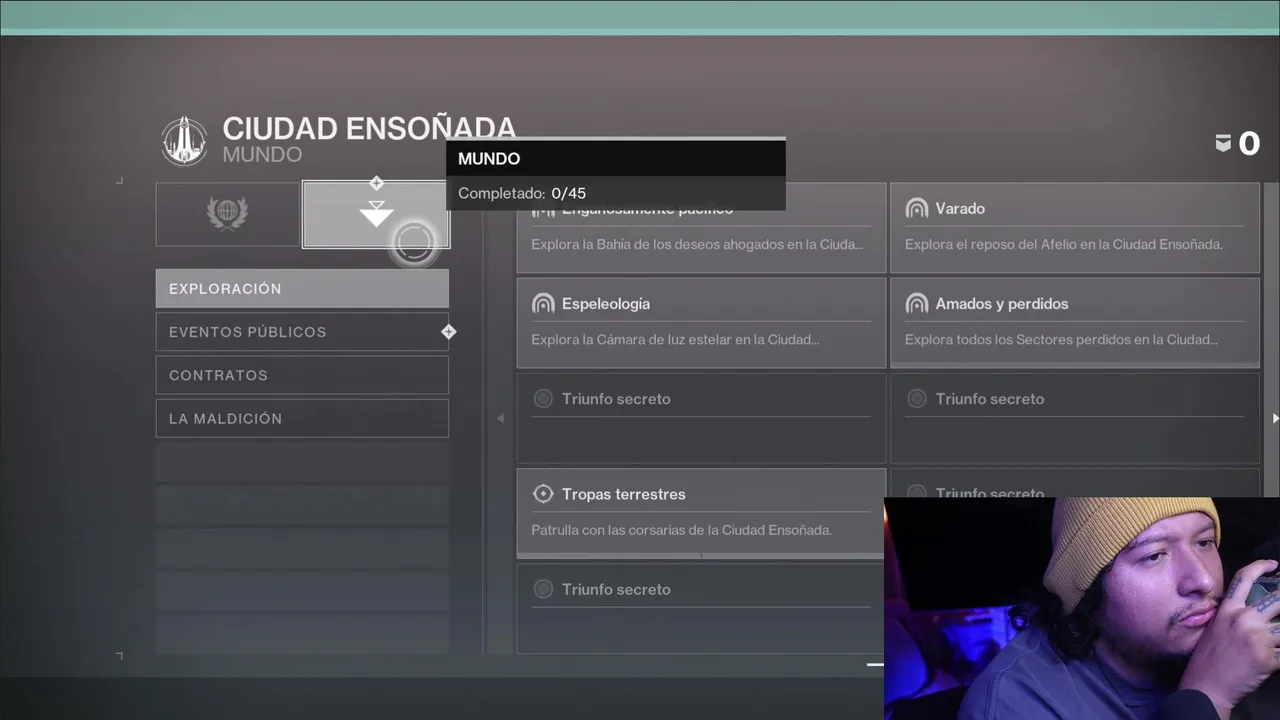This screenshot has height=720, width=1280.
Task: Click the Ciudad Ensoñada title text
Action: tap(369, 128)
